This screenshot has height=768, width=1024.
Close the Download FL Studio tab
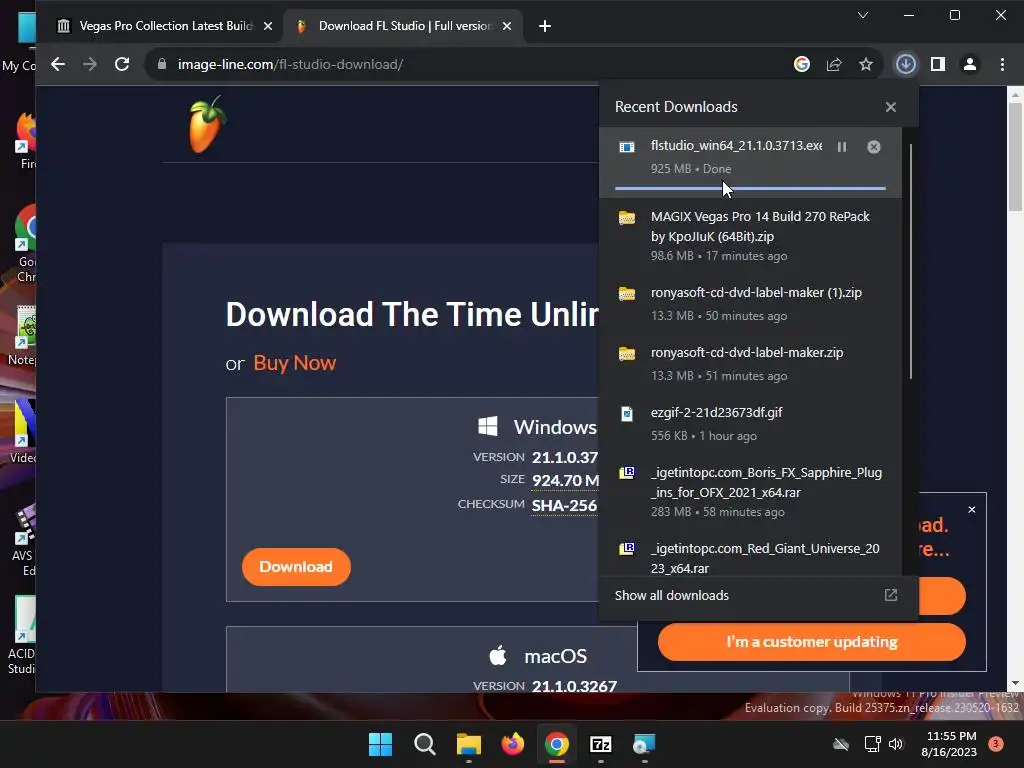click(507, 26)
